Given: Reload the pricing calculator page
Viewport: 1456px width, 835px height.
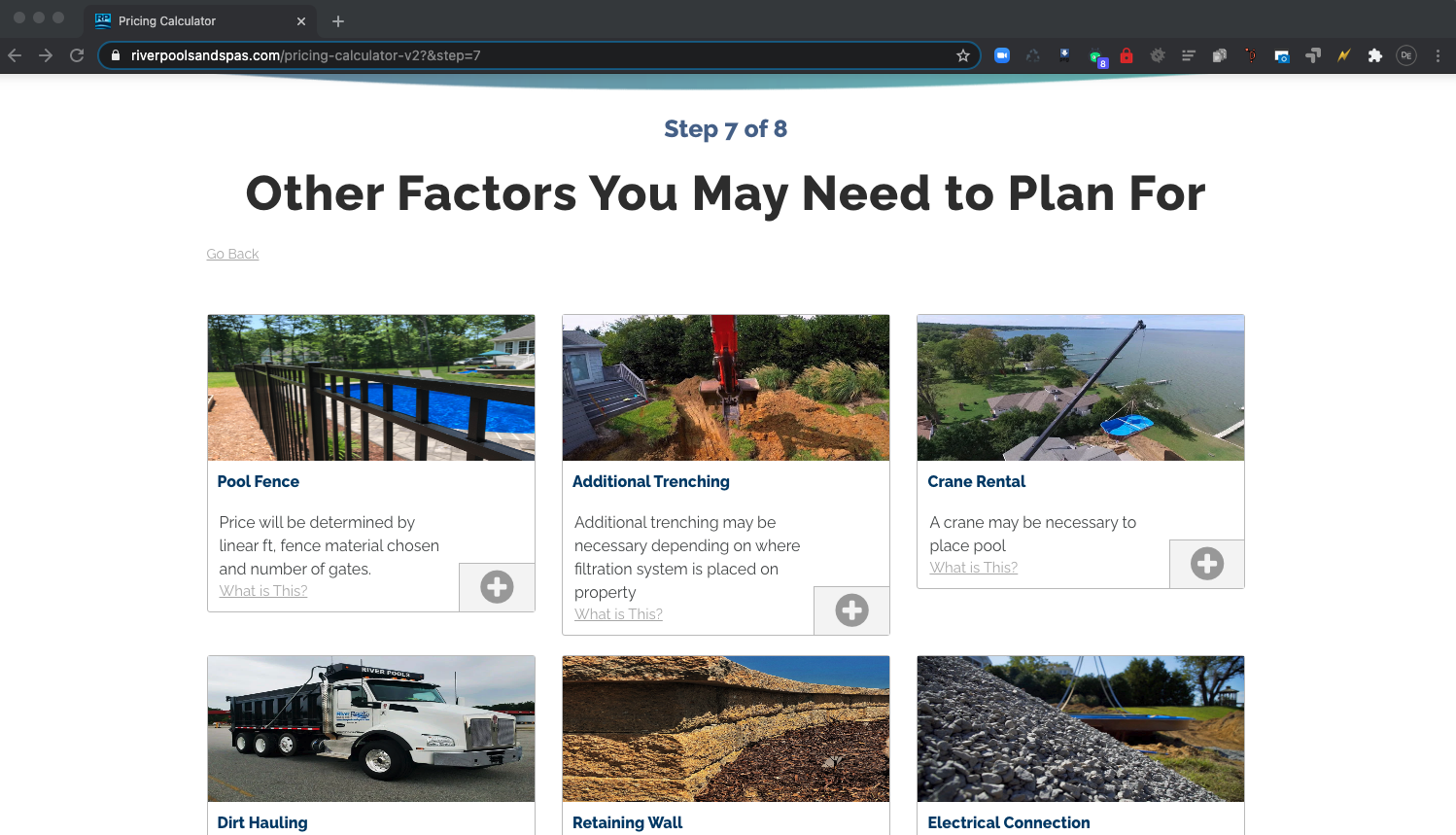Looking at the screenshot, I should (77, 55).
